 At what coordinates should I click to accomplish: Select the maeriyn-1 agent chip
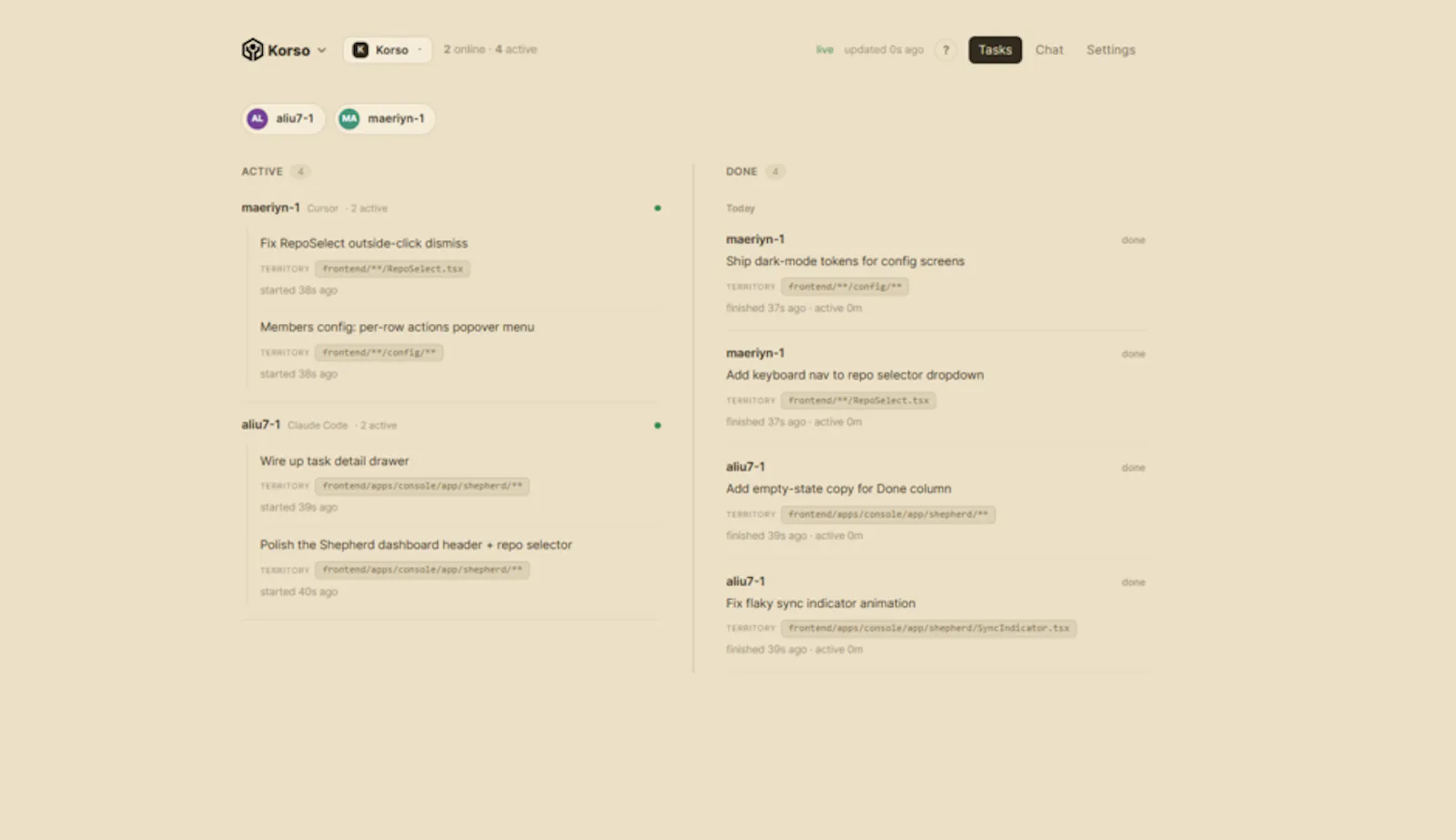click(x=385, y=118)
